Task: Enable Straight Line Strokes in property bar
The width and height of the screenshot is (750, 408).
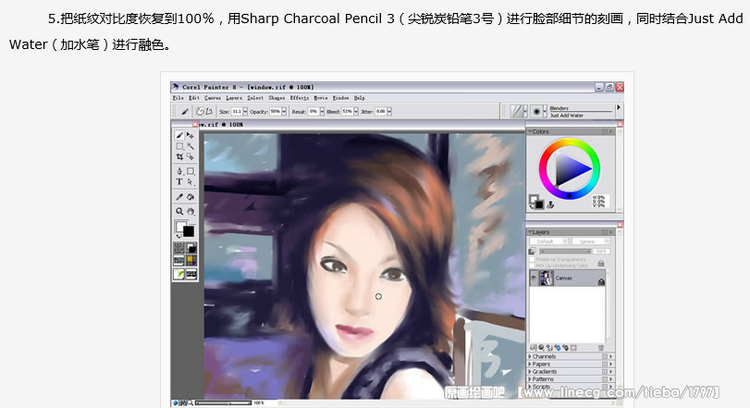Action: (209, 111)
